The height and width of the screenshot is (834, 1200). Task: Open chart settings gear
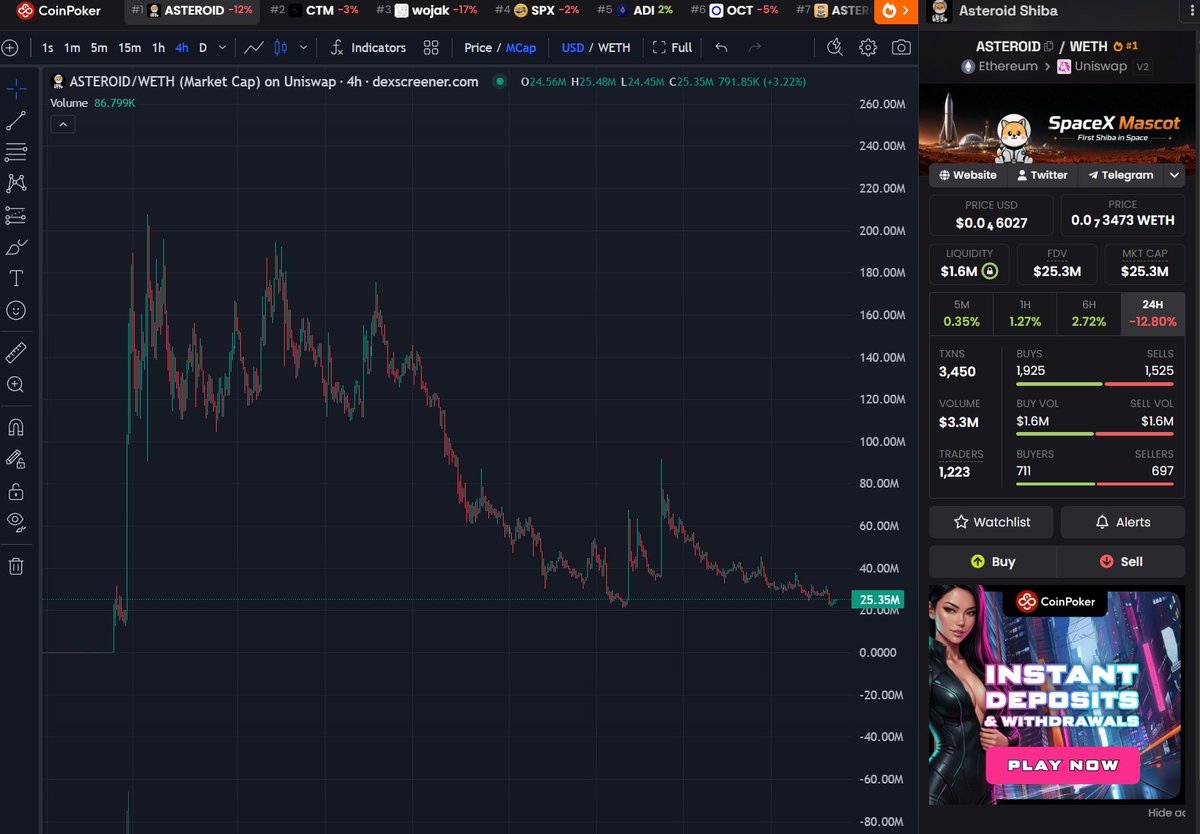(x=868, y=47)
